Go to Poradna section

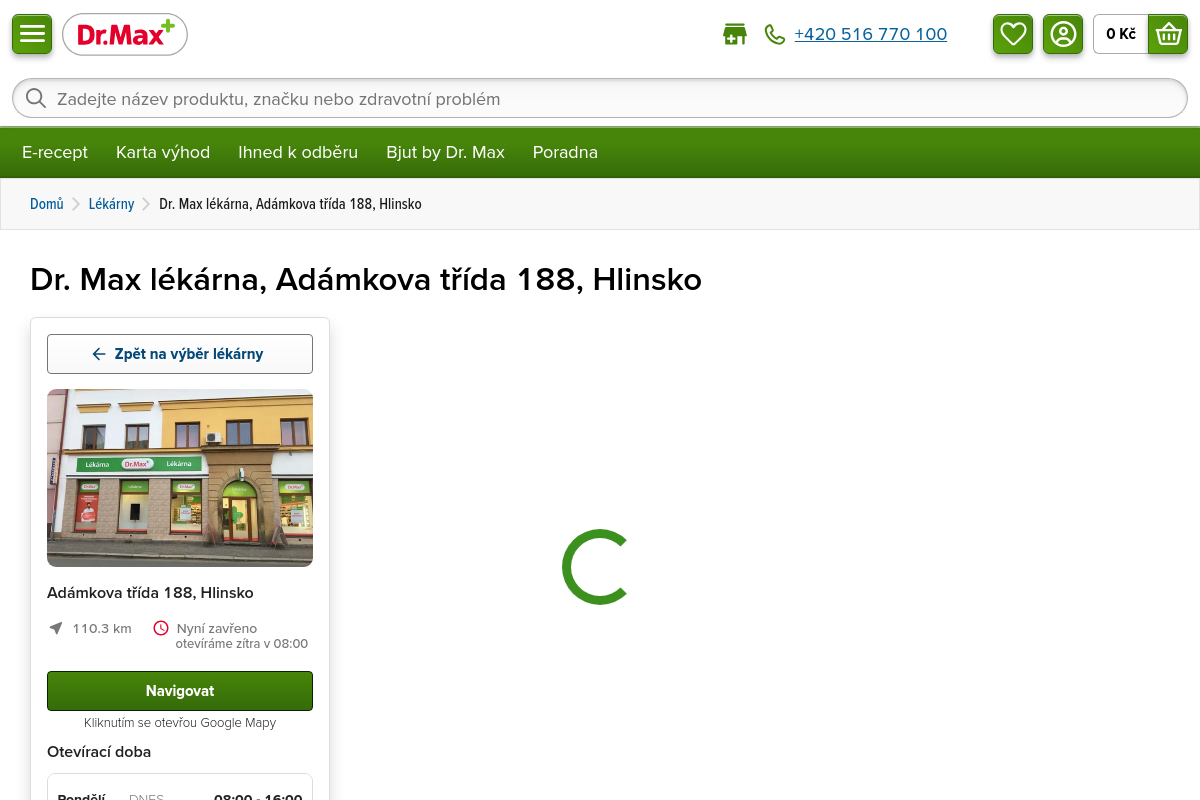coord(565,152)
